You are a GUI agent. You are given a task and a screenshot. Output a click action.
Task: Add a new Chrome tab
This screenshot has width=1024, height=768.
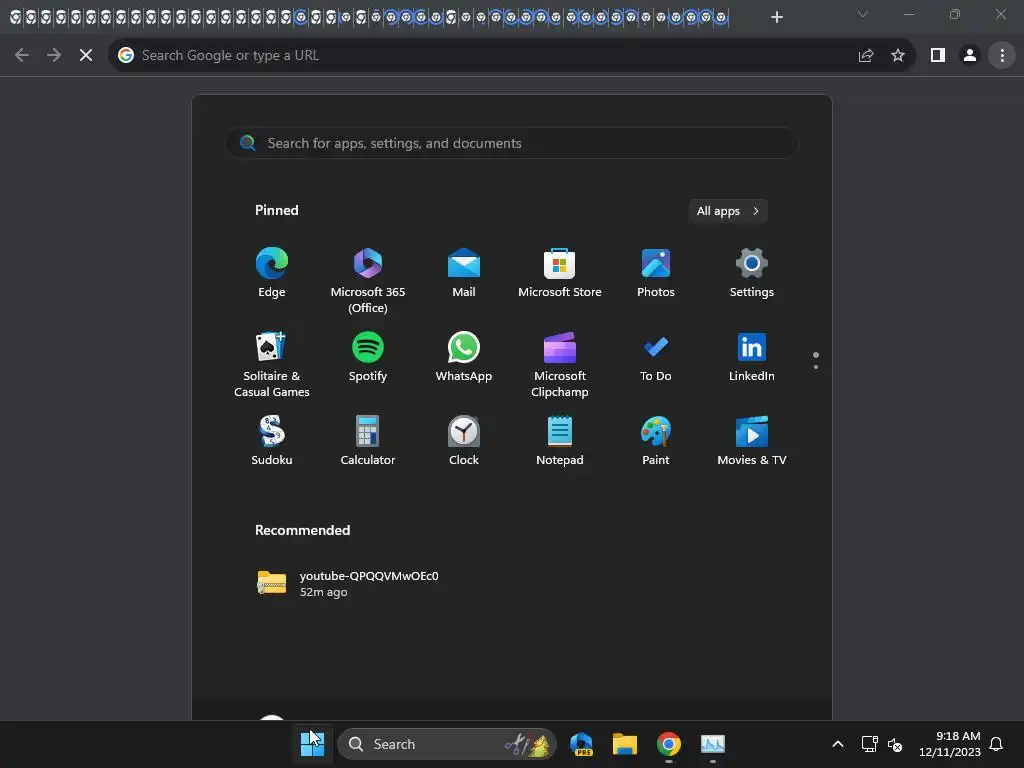(776, 17)
